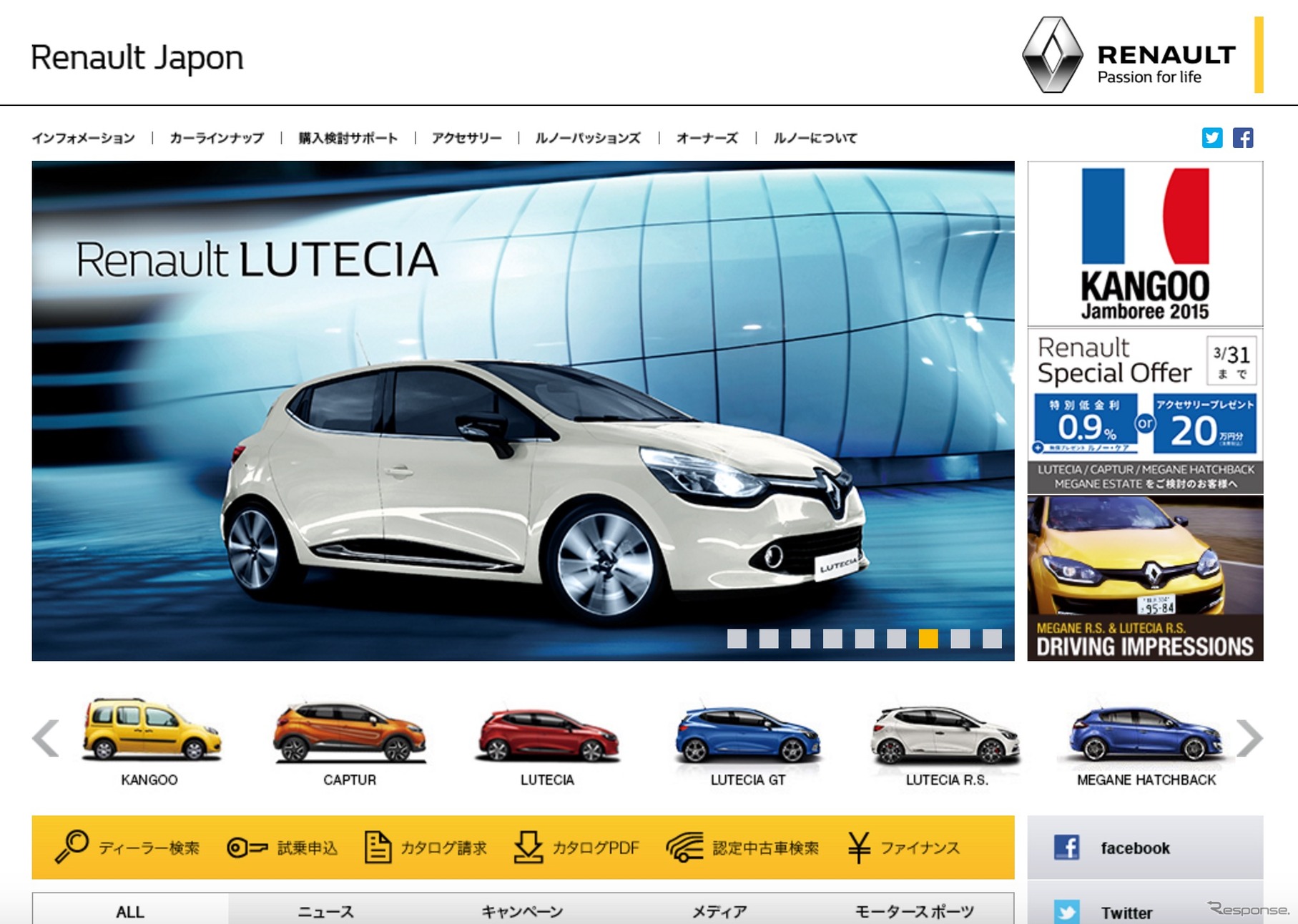
Task: Switch to the ニュース tab
Action: click(326, 910)
